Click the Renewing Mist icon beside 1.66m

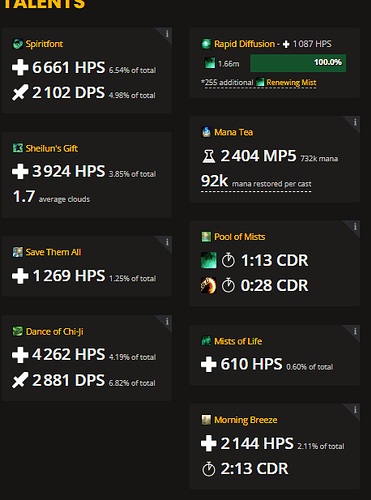(x=210, y=63)
